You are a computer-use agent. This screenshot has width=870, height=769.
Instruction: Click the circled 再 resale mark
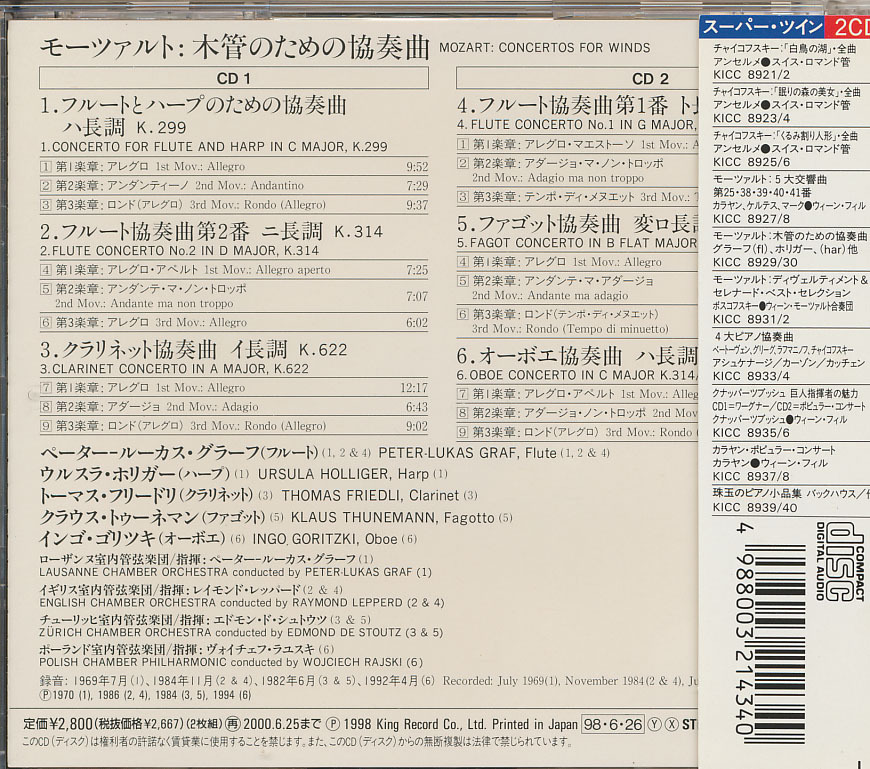(x=234, y=724)
